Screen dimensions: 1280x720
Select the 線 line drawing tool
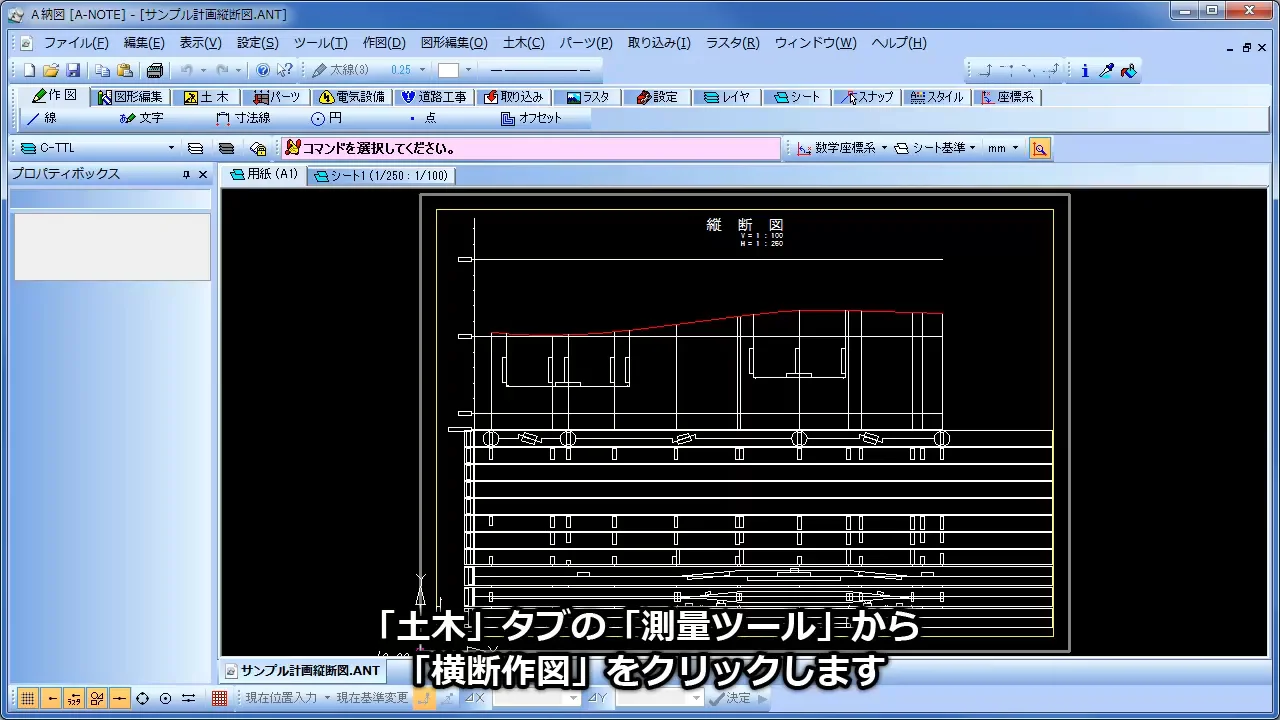(x=42, y=118)
